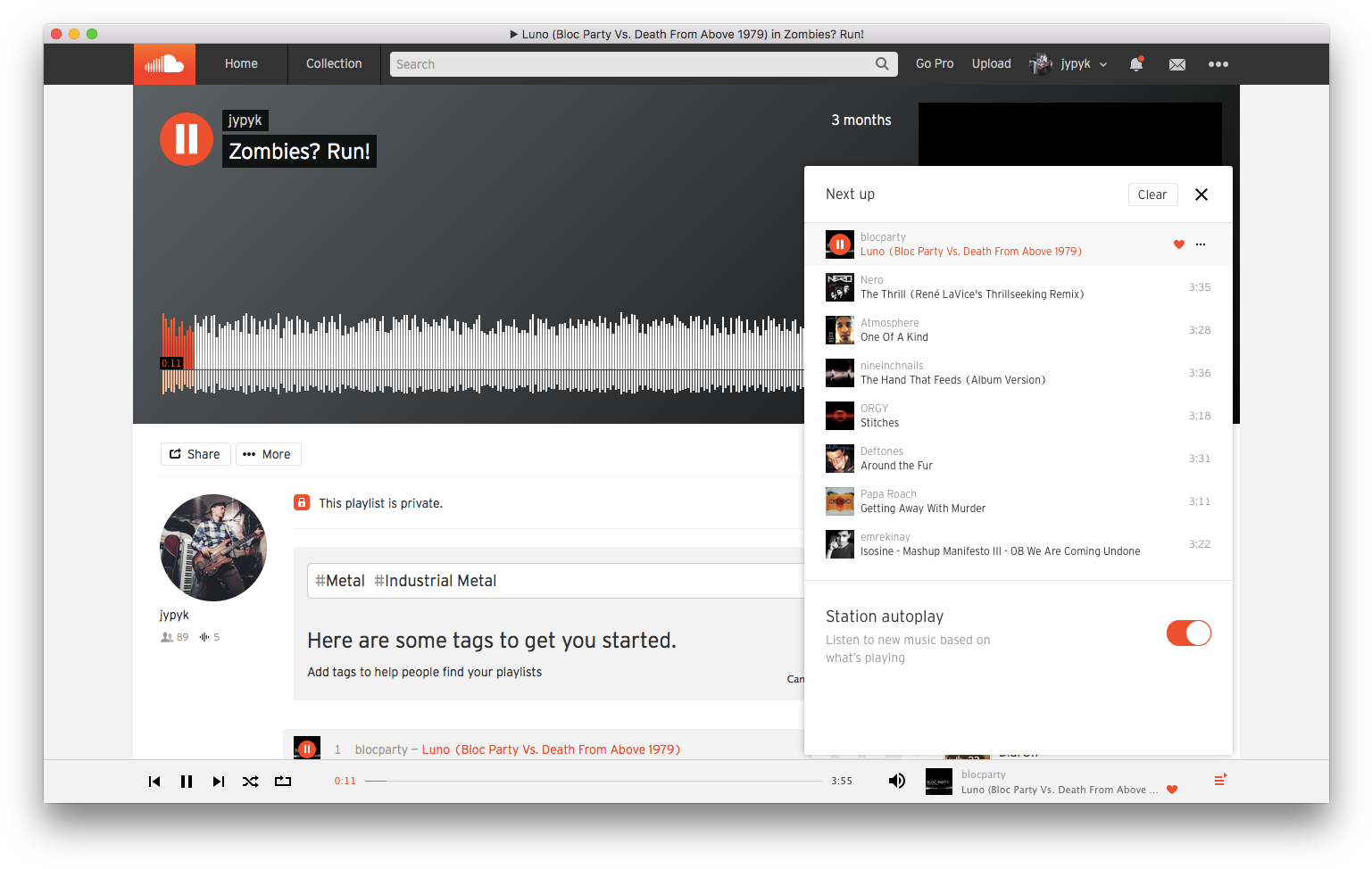1372x869 pixels.
Task: Click the search magnifier icon
Action: click(882, 63)
